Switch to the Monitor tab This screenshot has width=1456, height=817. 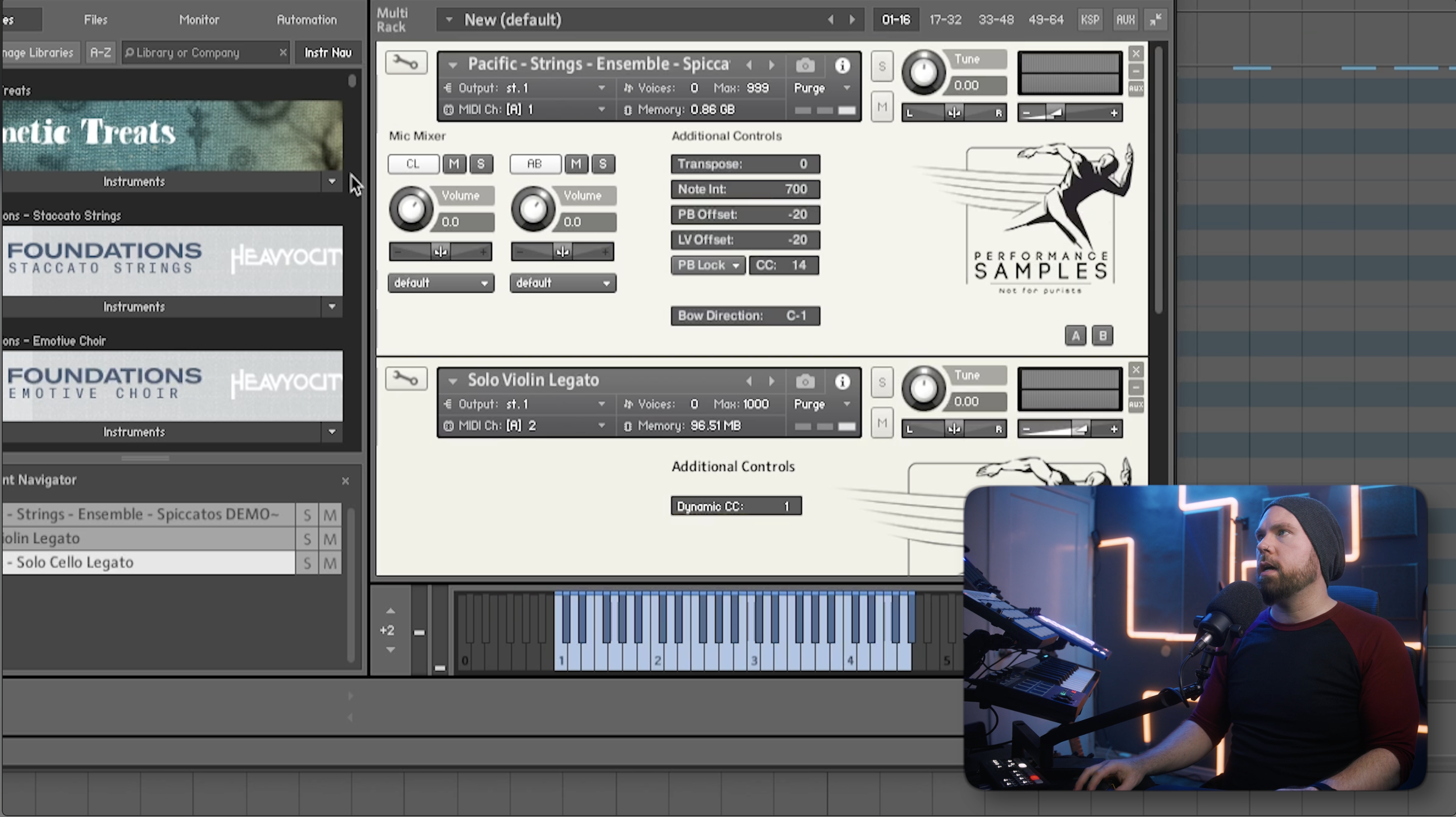click(199, 20)
